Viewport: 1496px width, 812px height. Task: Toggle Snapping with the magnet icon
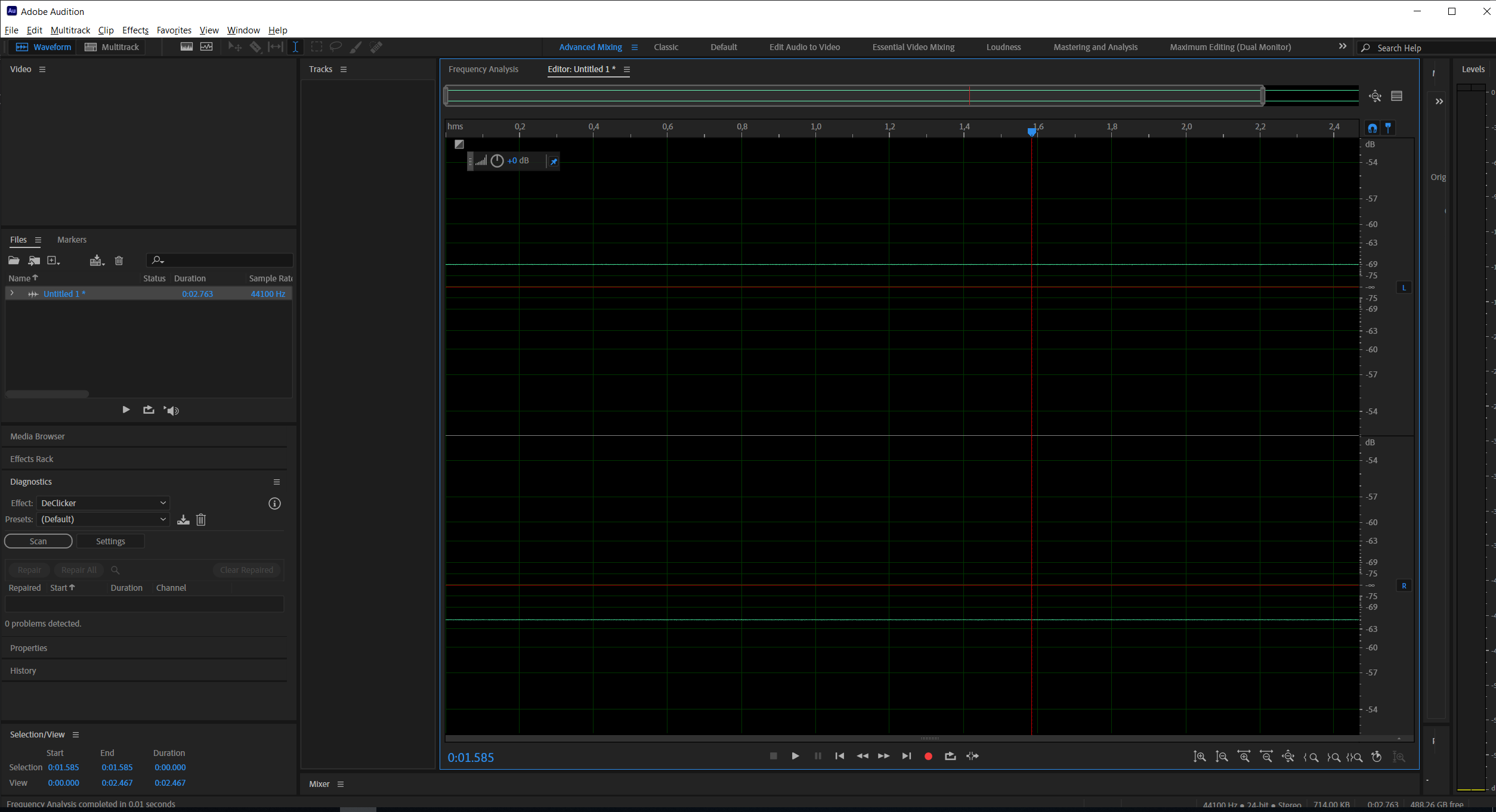(x=1372, y=128)
